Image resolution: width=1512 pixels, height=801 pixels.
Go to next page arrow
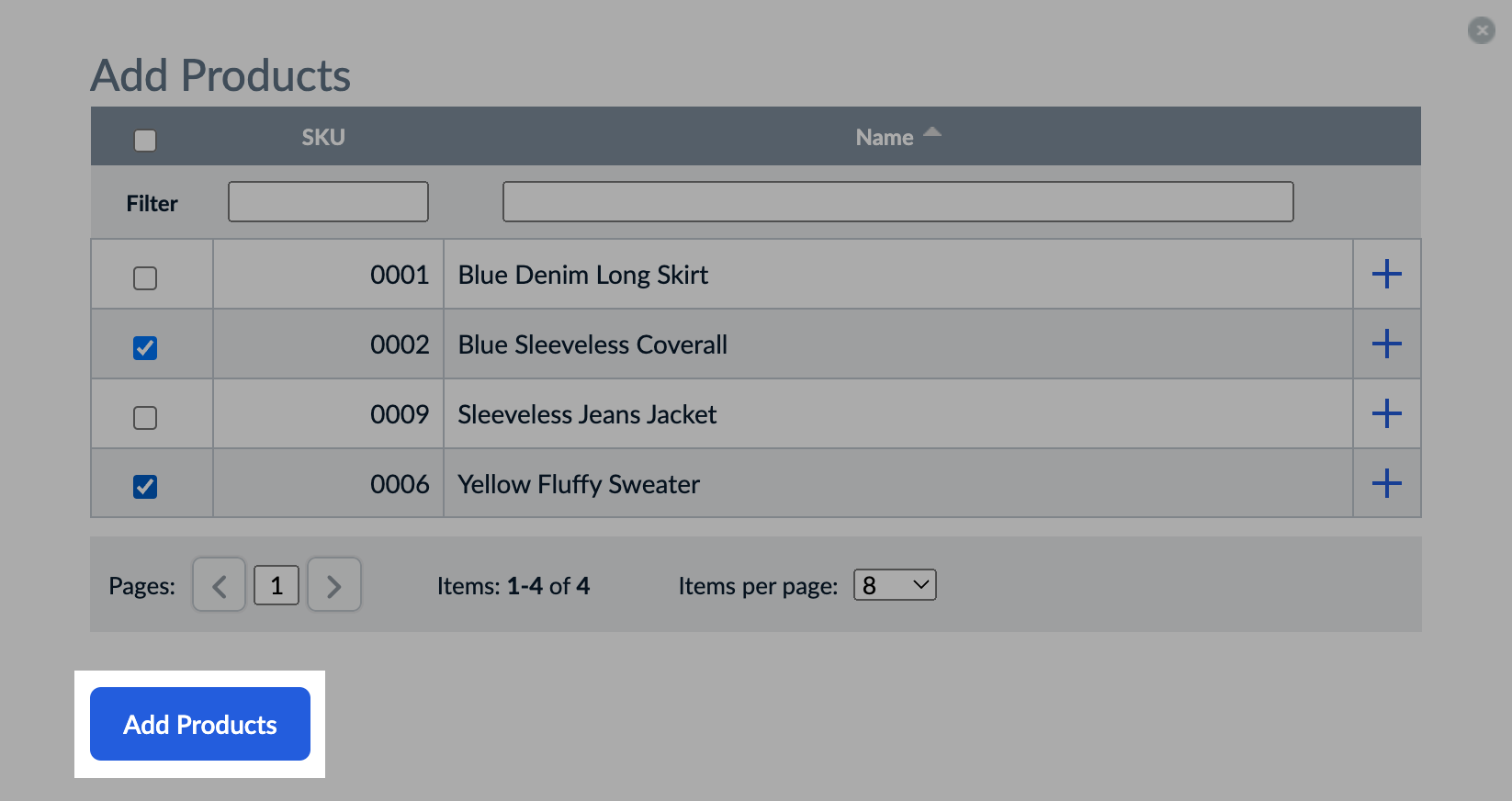[x=333, y=585]
